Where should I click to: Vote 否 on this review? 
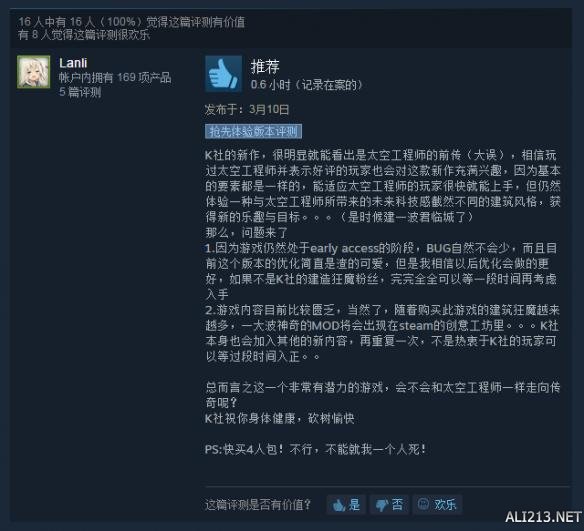[x=389, y=505]
